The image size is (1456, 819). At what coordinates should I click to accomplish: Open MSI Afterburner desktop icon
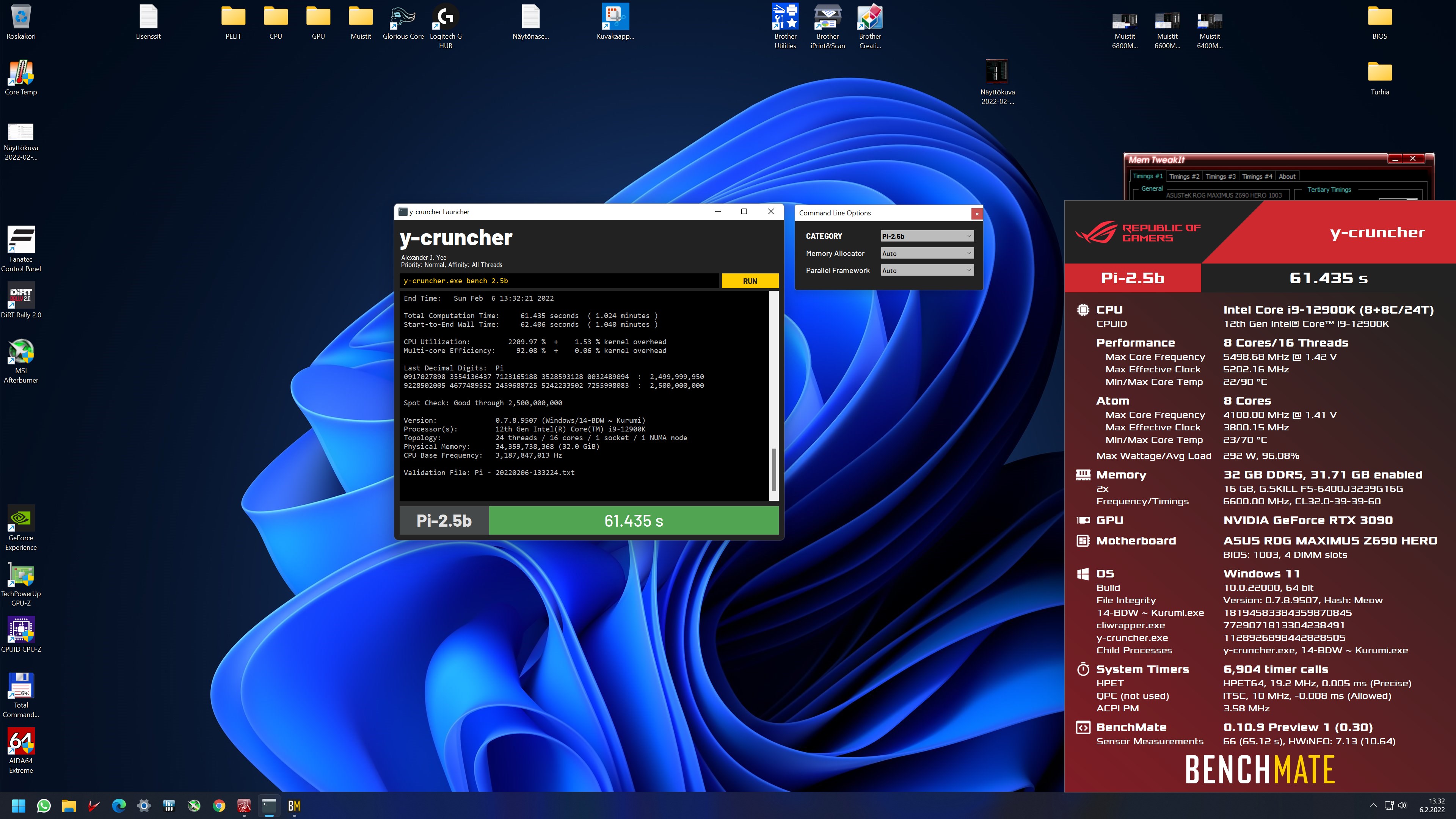coord(21,361)
